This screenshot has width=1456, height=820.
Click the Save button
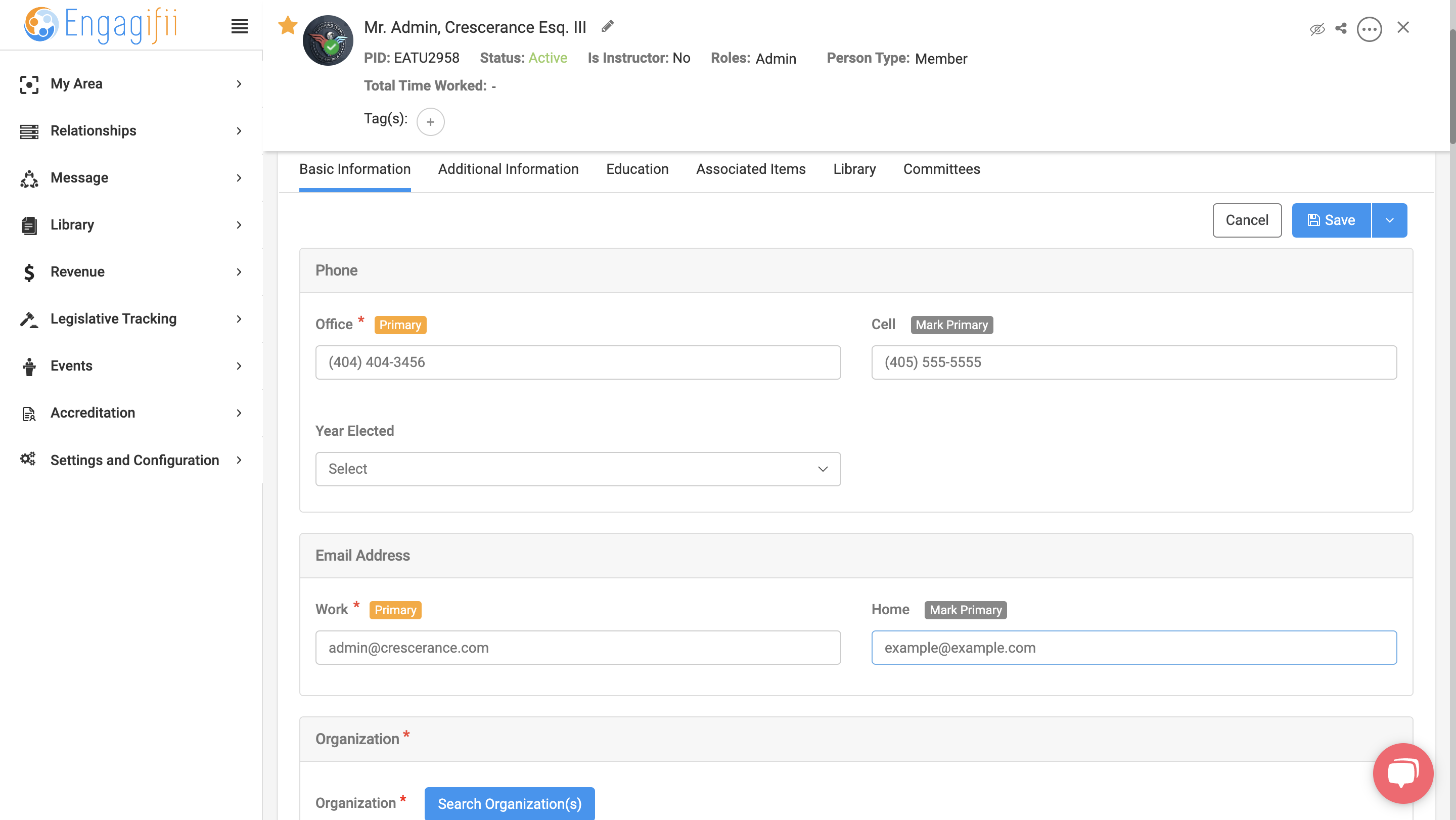[1331, 220]
